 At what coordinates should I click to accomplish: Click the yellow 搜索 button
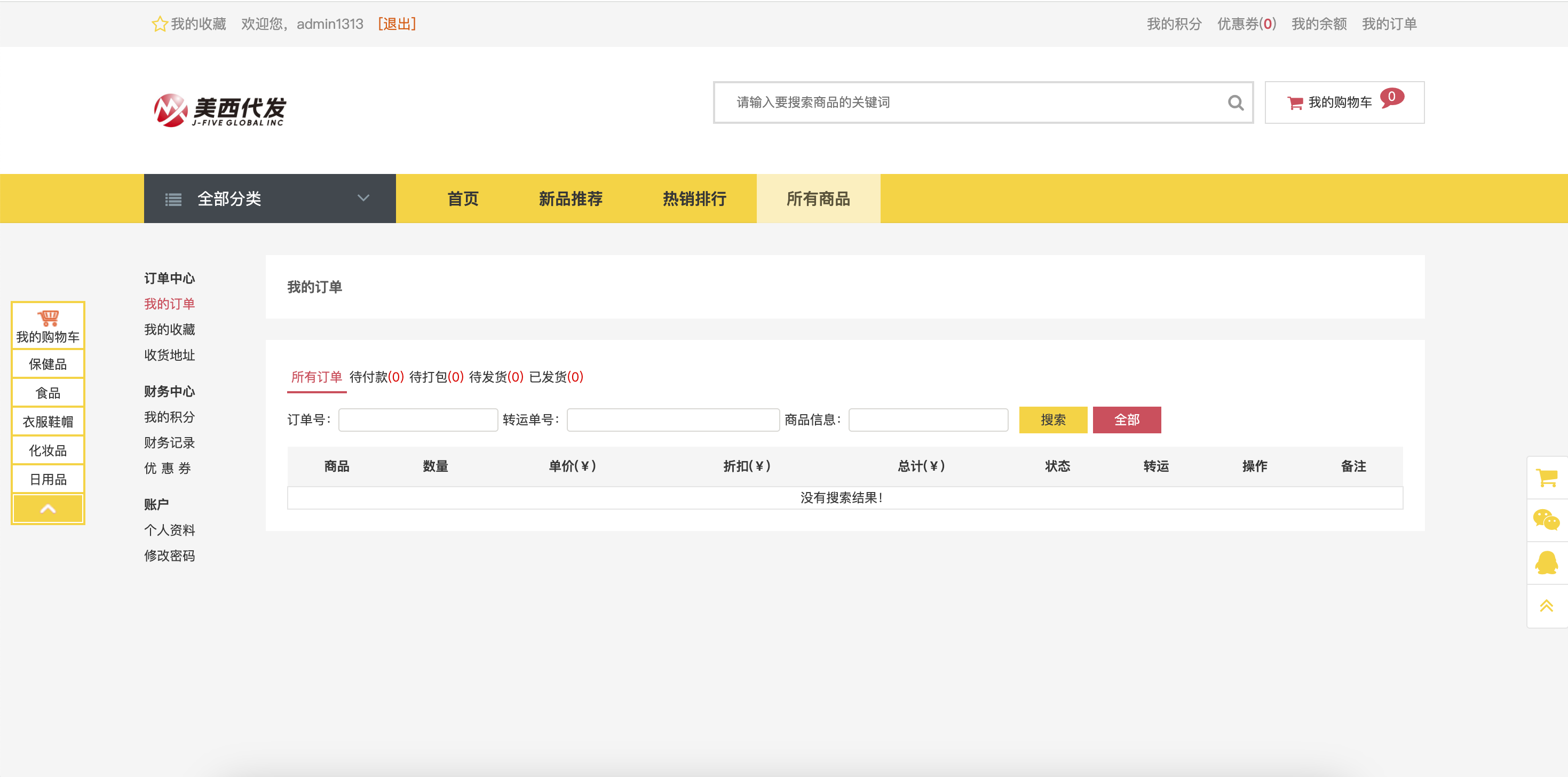pos(1053,420)
